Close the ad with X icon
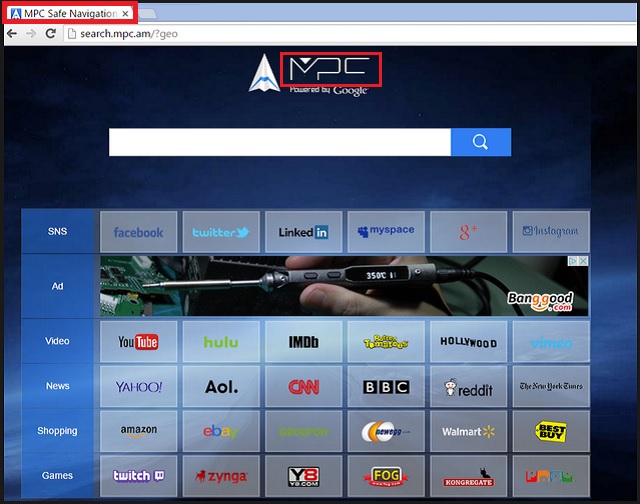Viewport: 640px width, 504px height. pyautogui.click(x=584, y=261)
